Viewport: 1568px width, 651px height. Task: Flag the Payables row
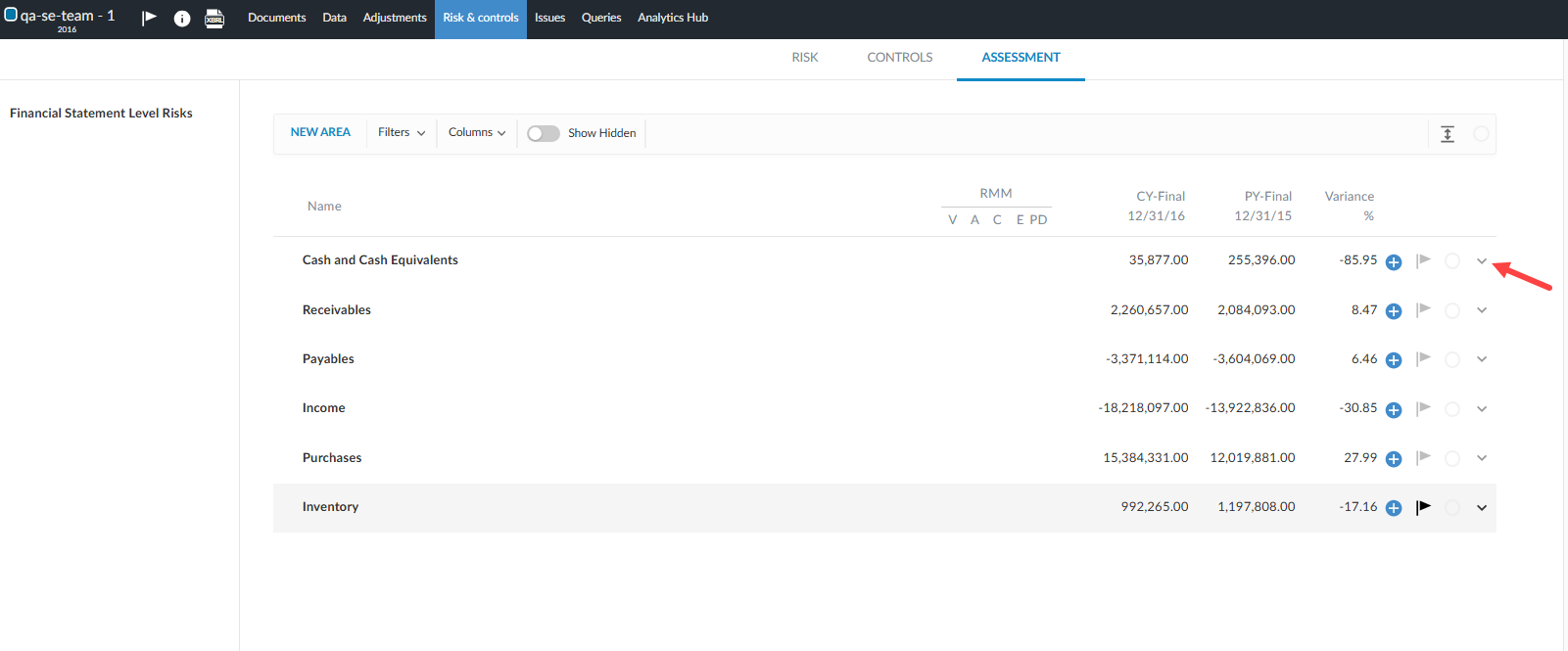click(x=1424, y=359)
